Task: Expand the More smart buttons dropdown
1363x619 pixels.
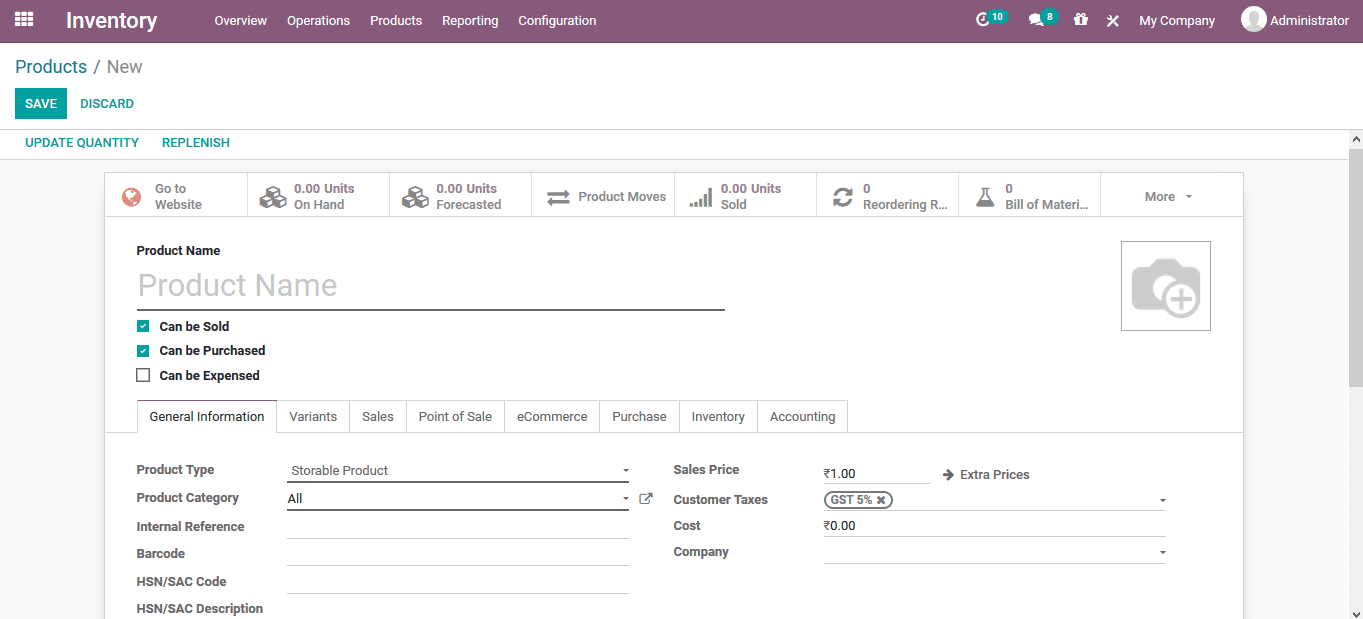Action: pos(1167,196)
